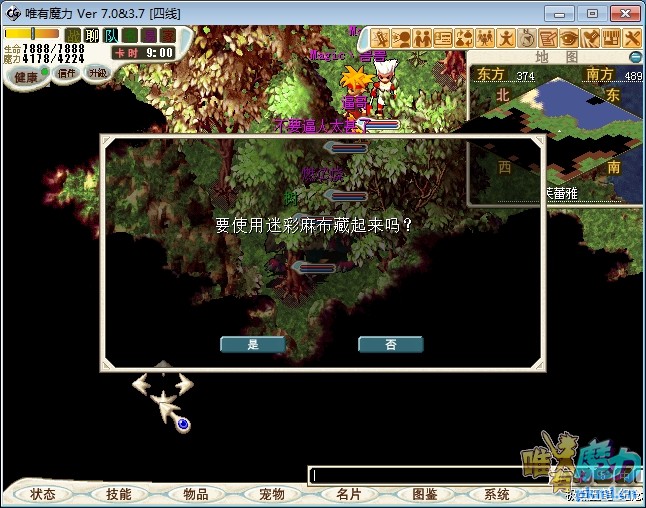The image size is (646, 508).
Task: Toggle the 队 team mode switch
Action: click(x=111, y=35)
